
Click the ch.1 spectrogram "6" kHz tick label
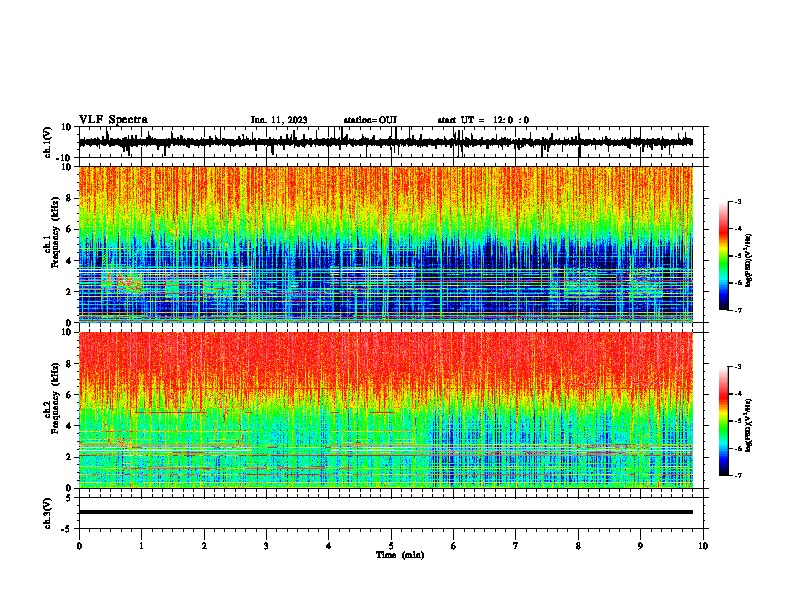(70, 229)
